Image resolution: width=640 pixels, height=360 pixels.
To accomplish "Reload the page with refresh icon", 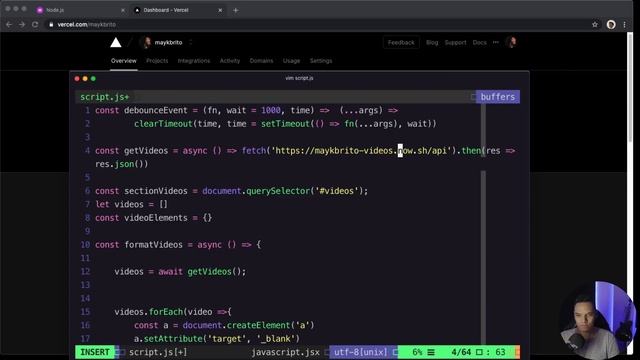I will (x=35, y=24).
